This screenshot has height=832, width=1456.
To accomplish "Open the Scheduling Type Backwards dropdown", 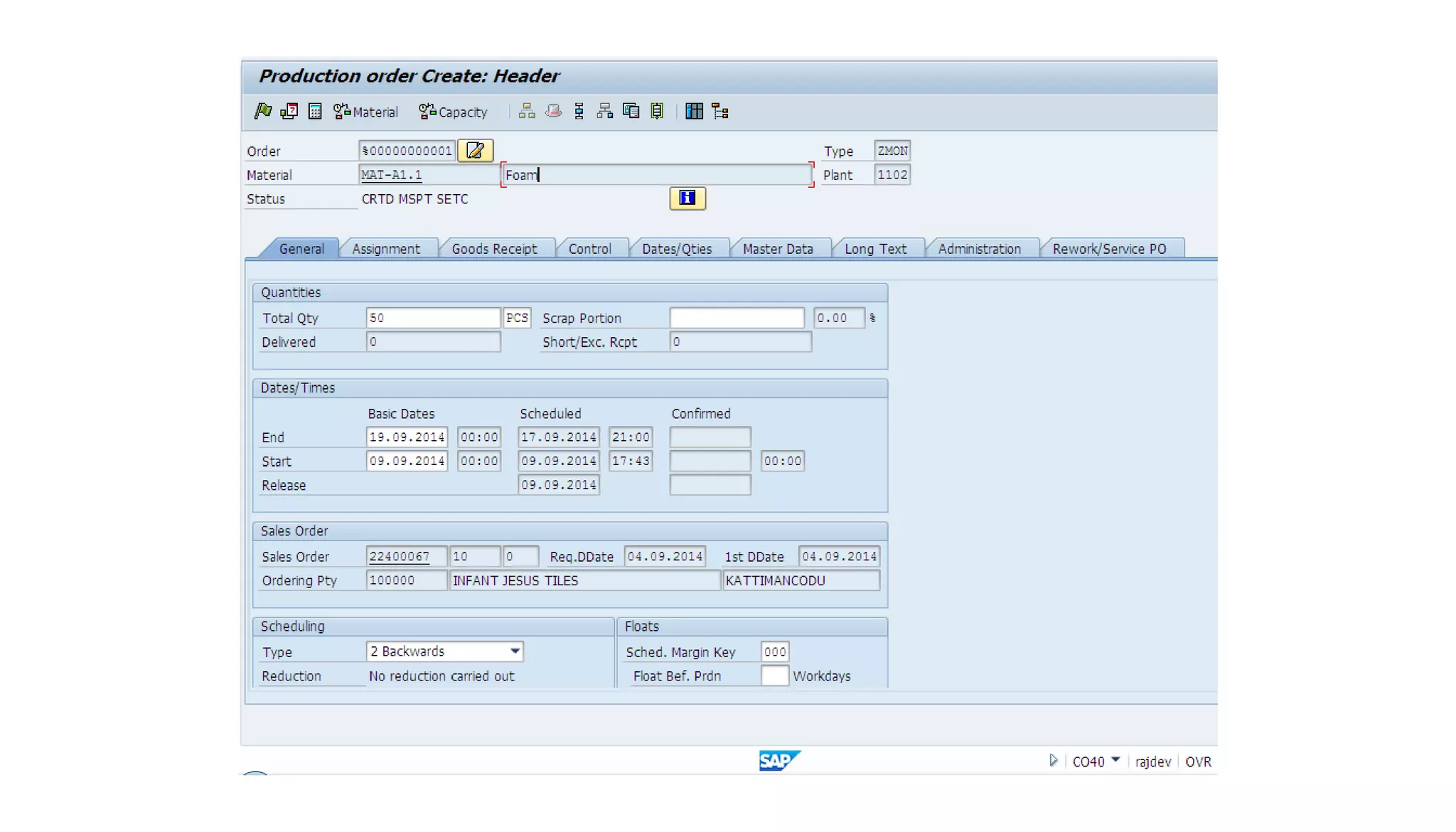I will 515,651.
